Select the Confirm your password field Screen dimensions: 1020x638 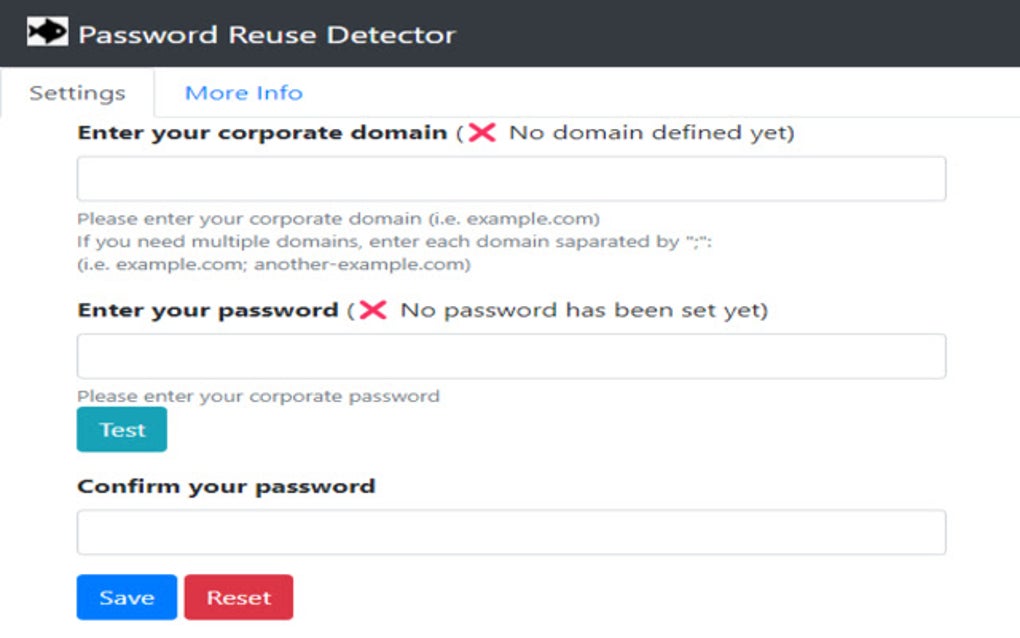coord(511,532)
